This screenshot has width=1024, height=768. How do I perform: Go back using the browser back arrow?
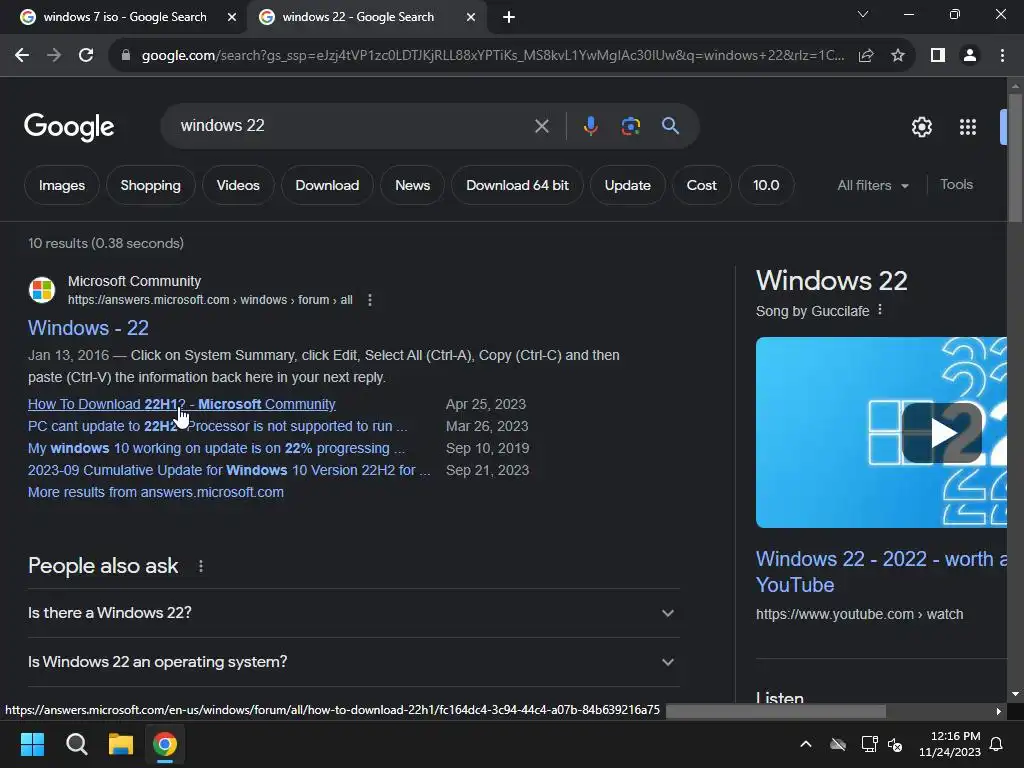click(22, 56)
